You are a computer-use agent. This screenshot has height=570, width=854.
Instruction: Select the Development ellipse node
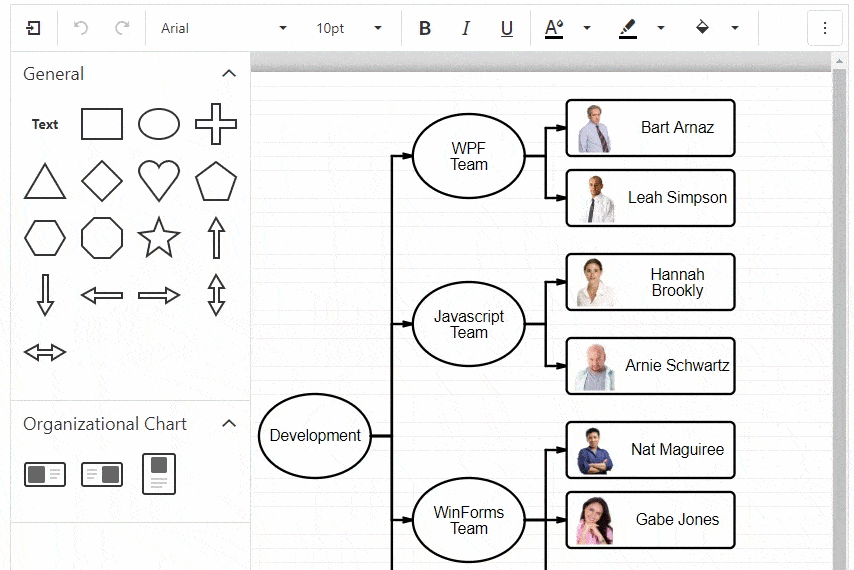pyautogui.click(x=315, y=436)
